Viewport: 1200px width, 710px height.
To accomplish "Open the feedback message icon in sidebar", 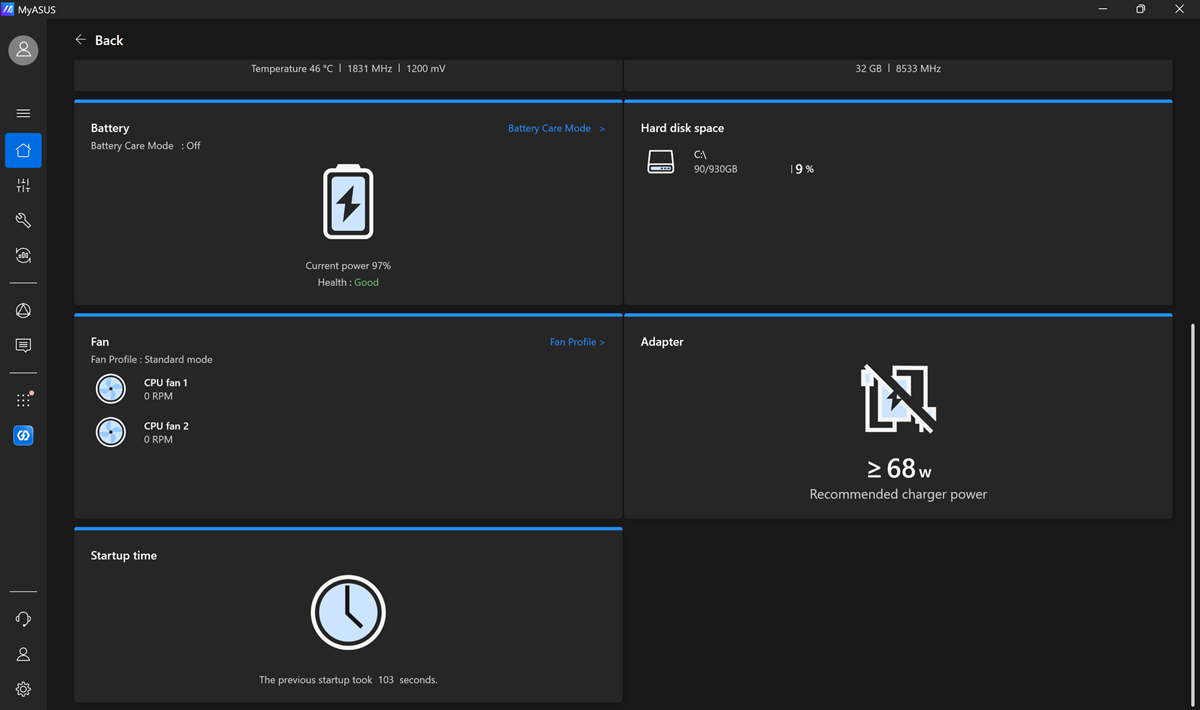I will click(x=23, y=346).
